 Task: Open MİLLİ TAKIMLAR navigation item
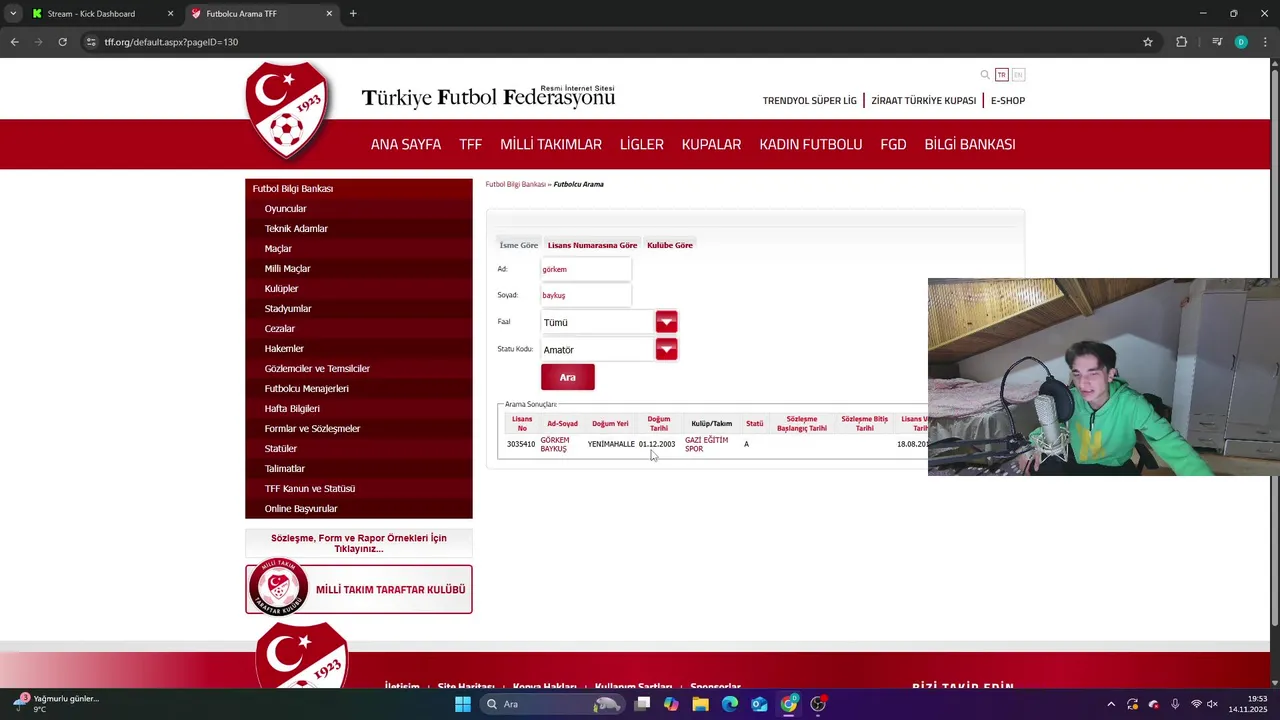(551, 144)
